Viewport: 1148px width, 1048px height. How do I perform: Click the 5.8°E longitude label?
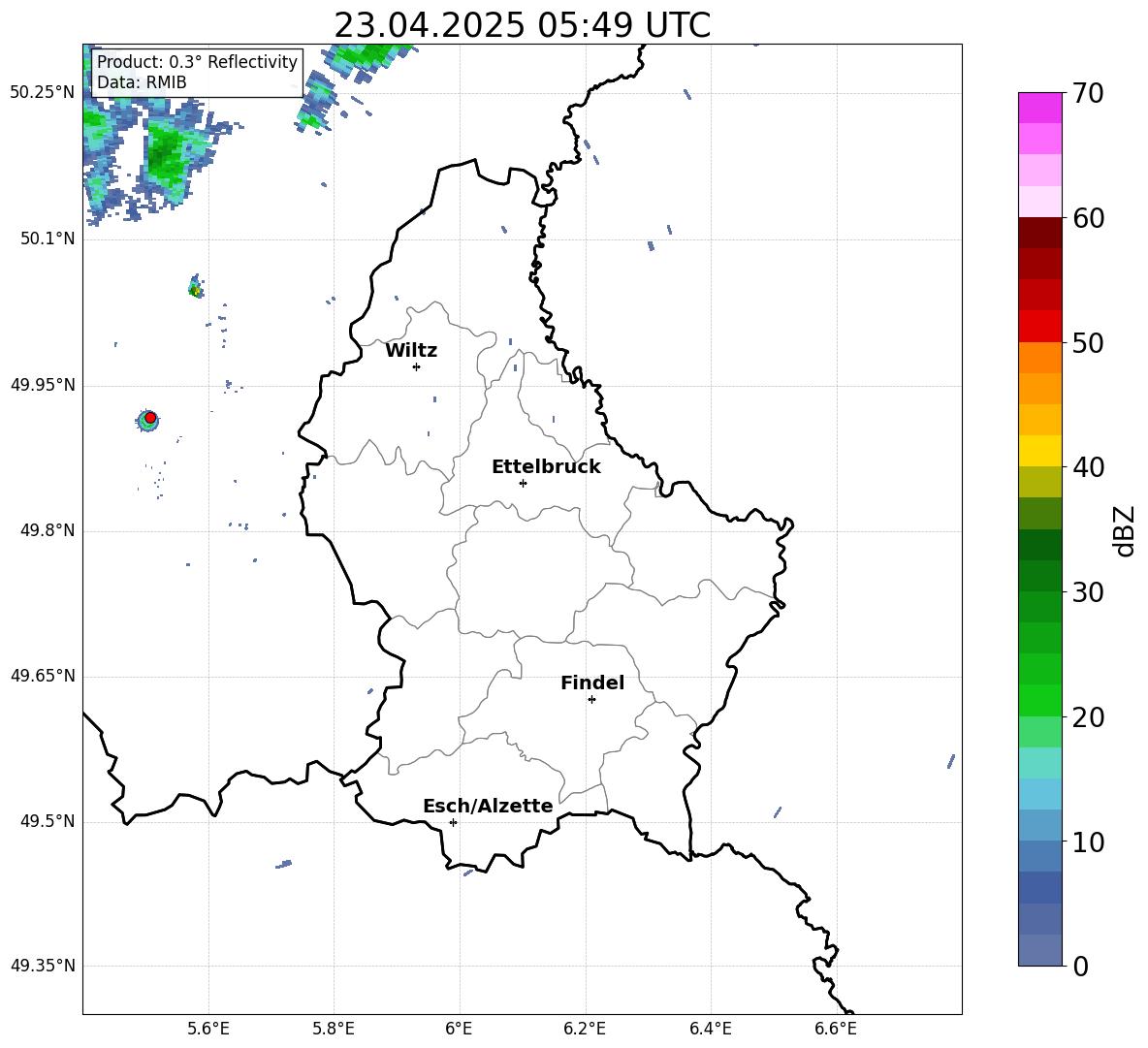(334, 1029)
